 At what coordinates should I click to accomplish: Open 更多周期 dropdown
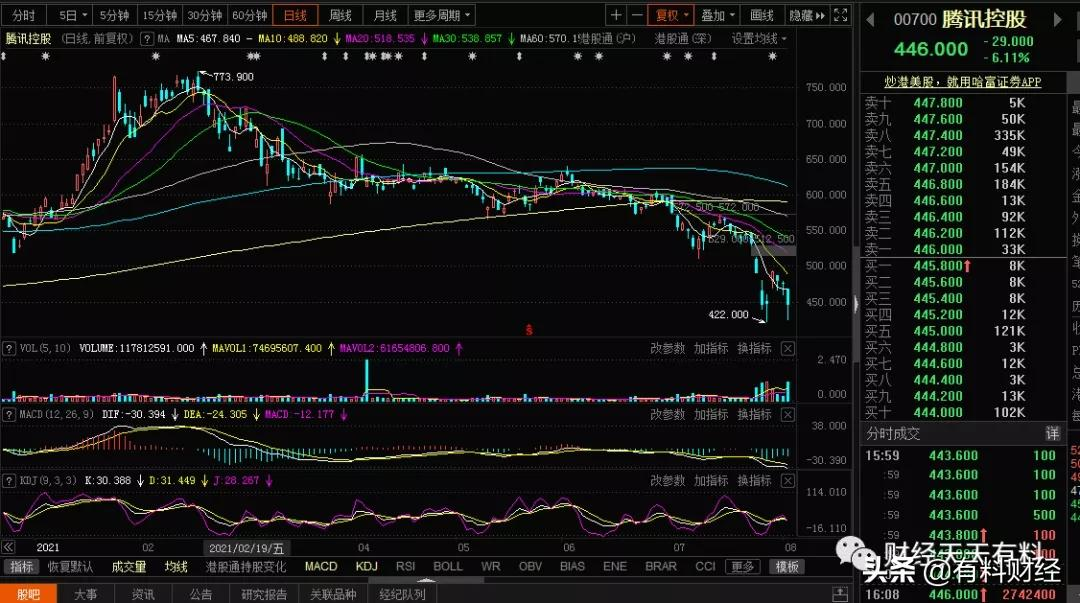pos(442,15)
